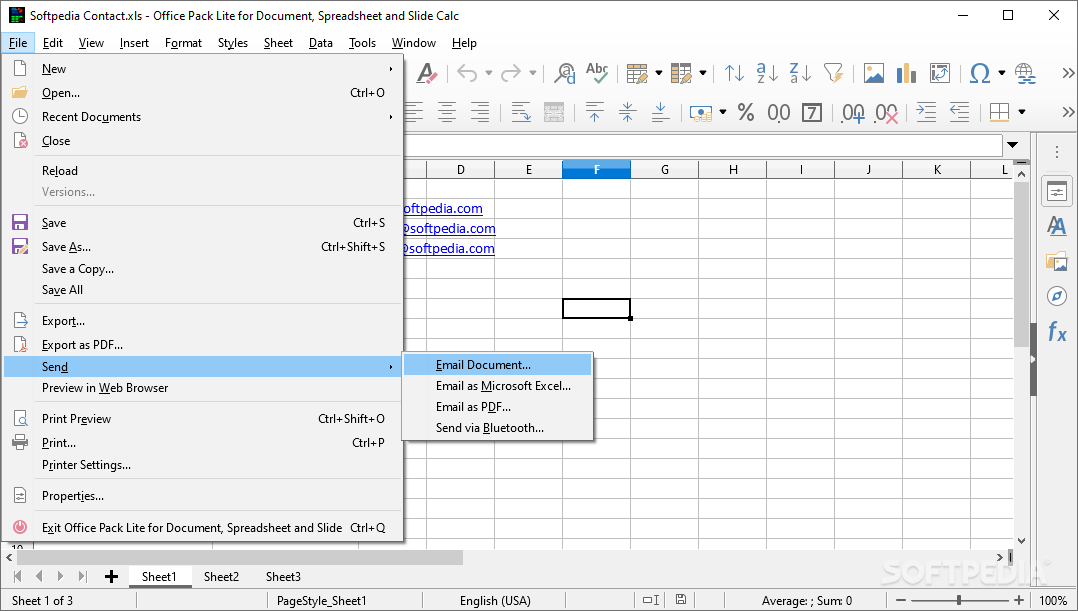Open the Edit menu
This screenshot has width=1078, height=611.
(x=52, y=43)
